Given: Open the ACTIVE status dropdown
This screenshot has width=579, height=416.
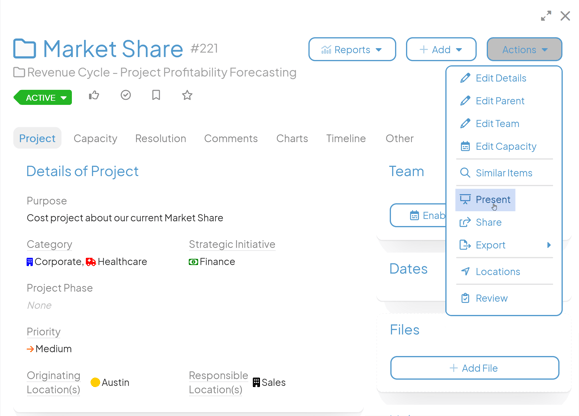Looking at the screenshot, I should coord(43,97).
